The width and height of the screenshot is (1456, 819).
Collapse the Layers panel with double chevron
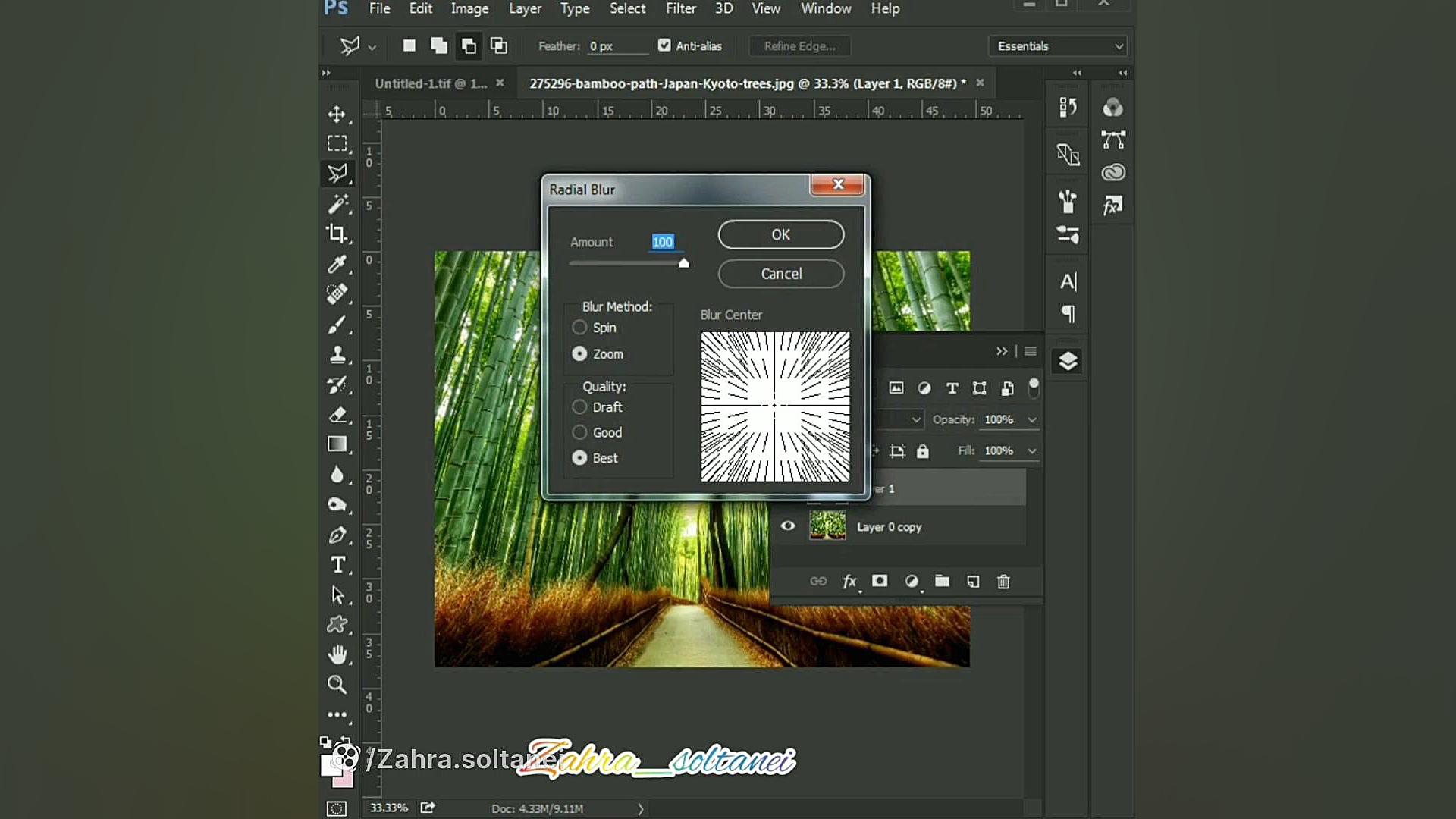point(1002,351)
